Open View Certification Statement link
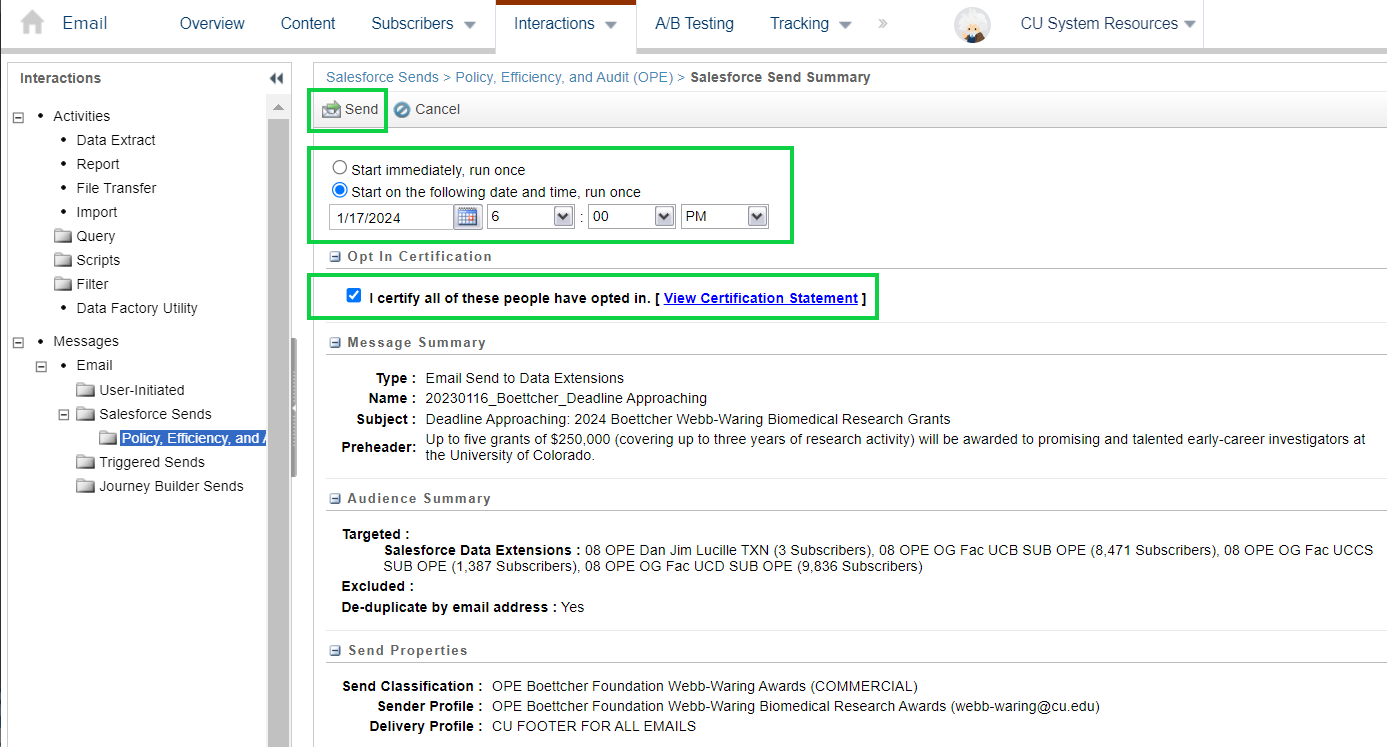Viewport: 1387px width, 747px height. point(761,298)
